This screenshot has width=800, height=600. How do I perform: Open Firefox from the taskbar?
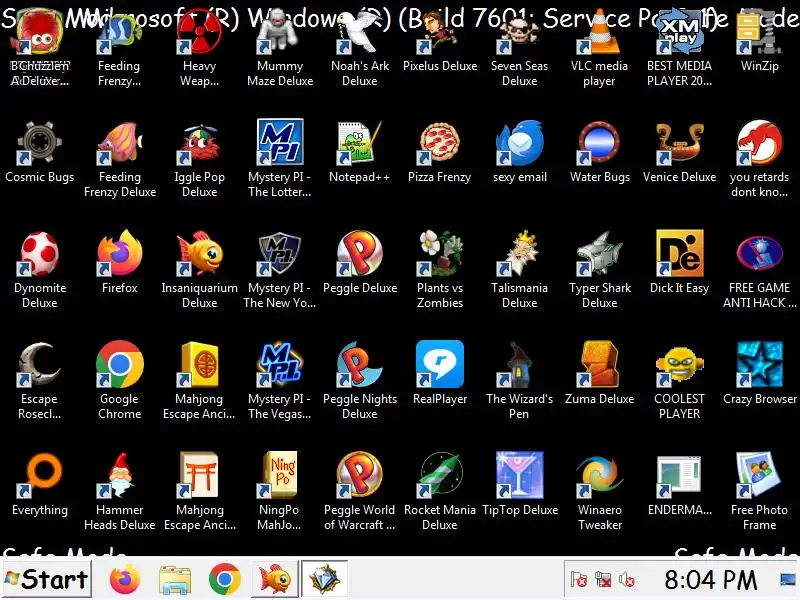click(124, 579)
